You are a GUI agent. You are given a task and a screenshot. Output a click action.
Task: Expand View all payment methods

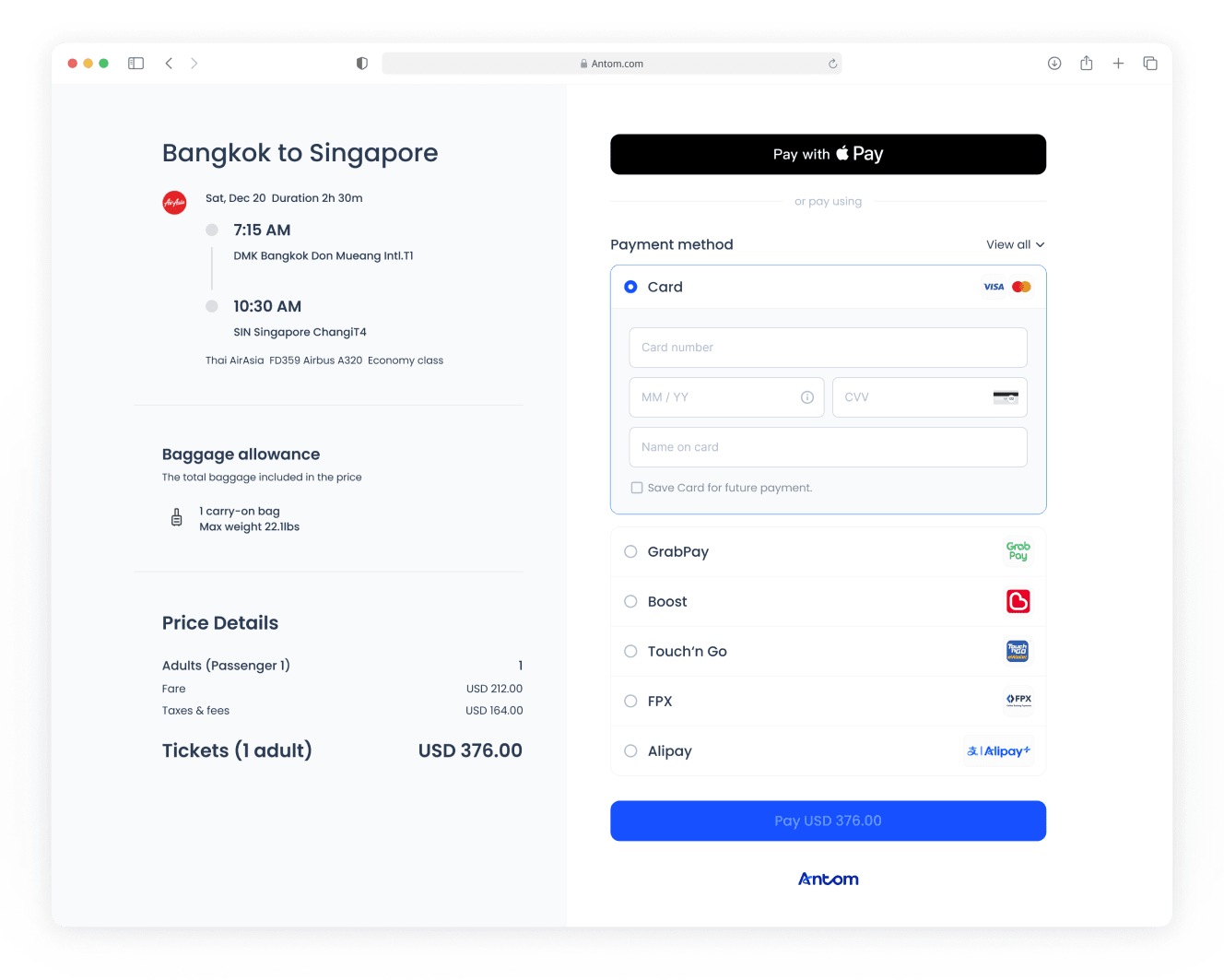pyautogui.click(x=1015, y=244)
